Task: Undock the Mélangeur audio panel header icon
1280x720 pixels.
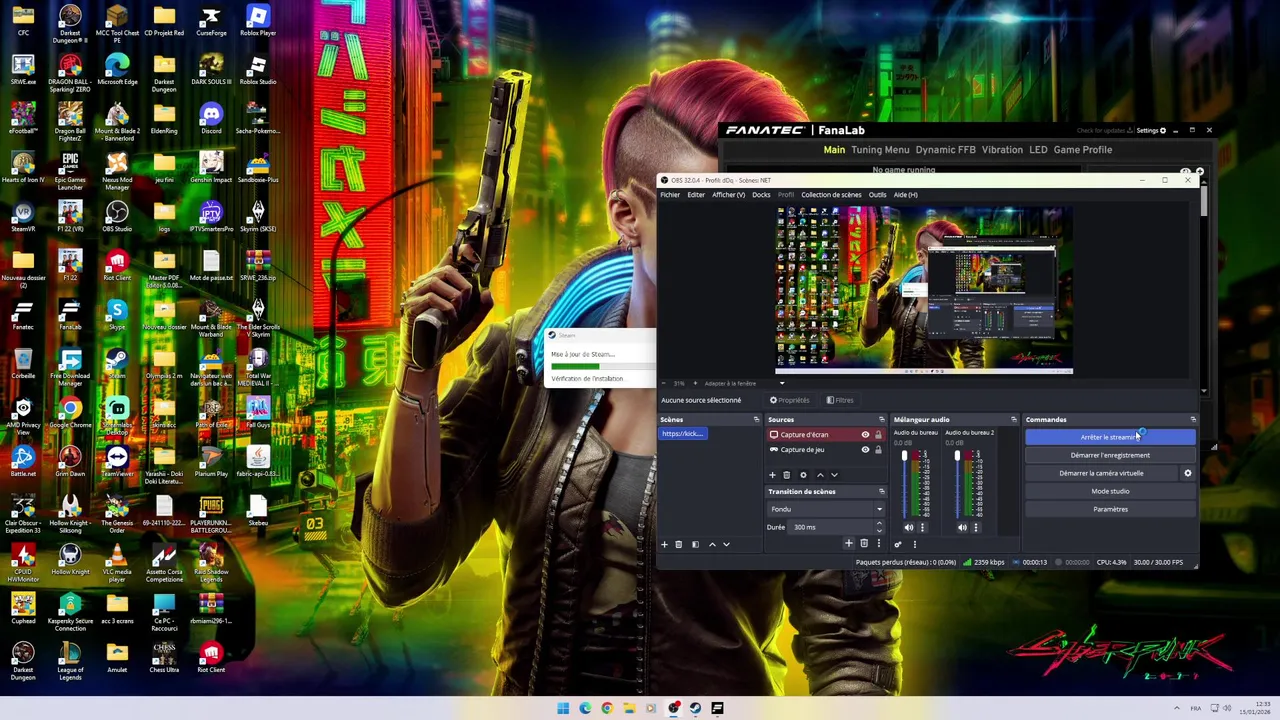Action: point(1014,419)
